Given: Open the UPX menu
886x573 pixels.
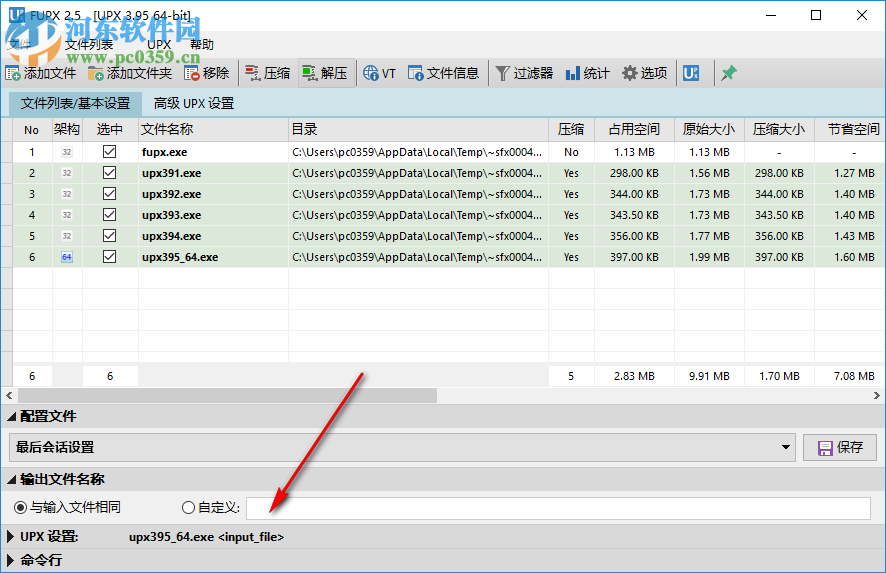Looking at the screenshot, I should (x=159, y=45).
